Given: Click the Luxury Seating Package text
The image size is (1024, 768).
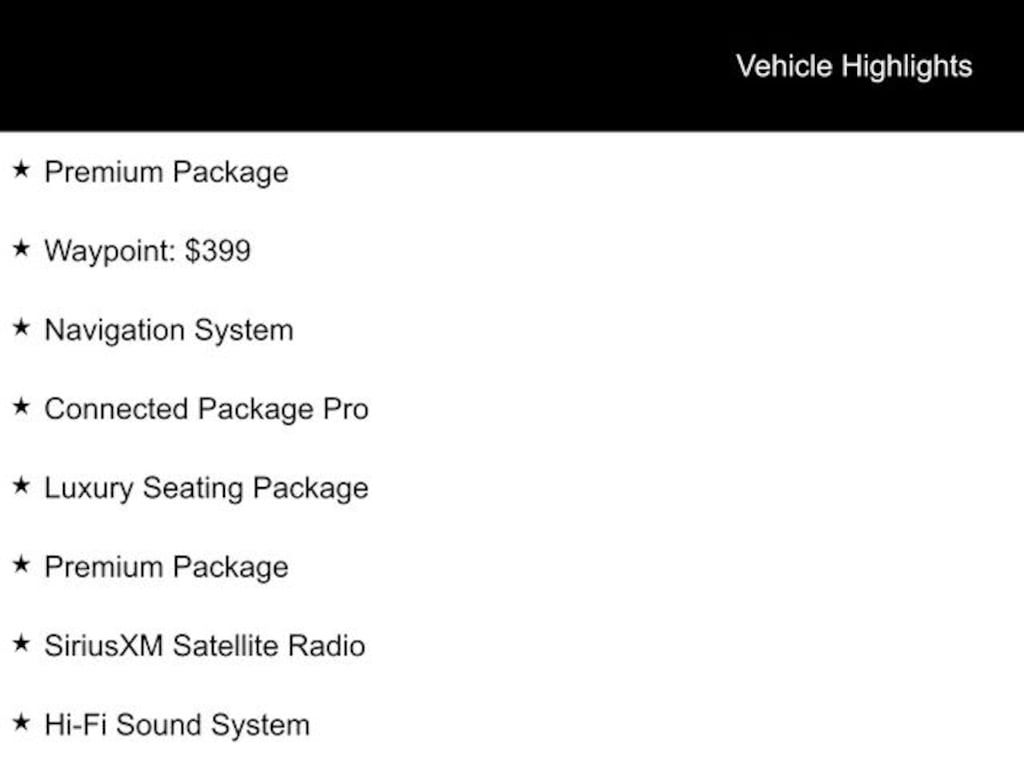Looking at the screenshot, I should [x=206, y=488].
